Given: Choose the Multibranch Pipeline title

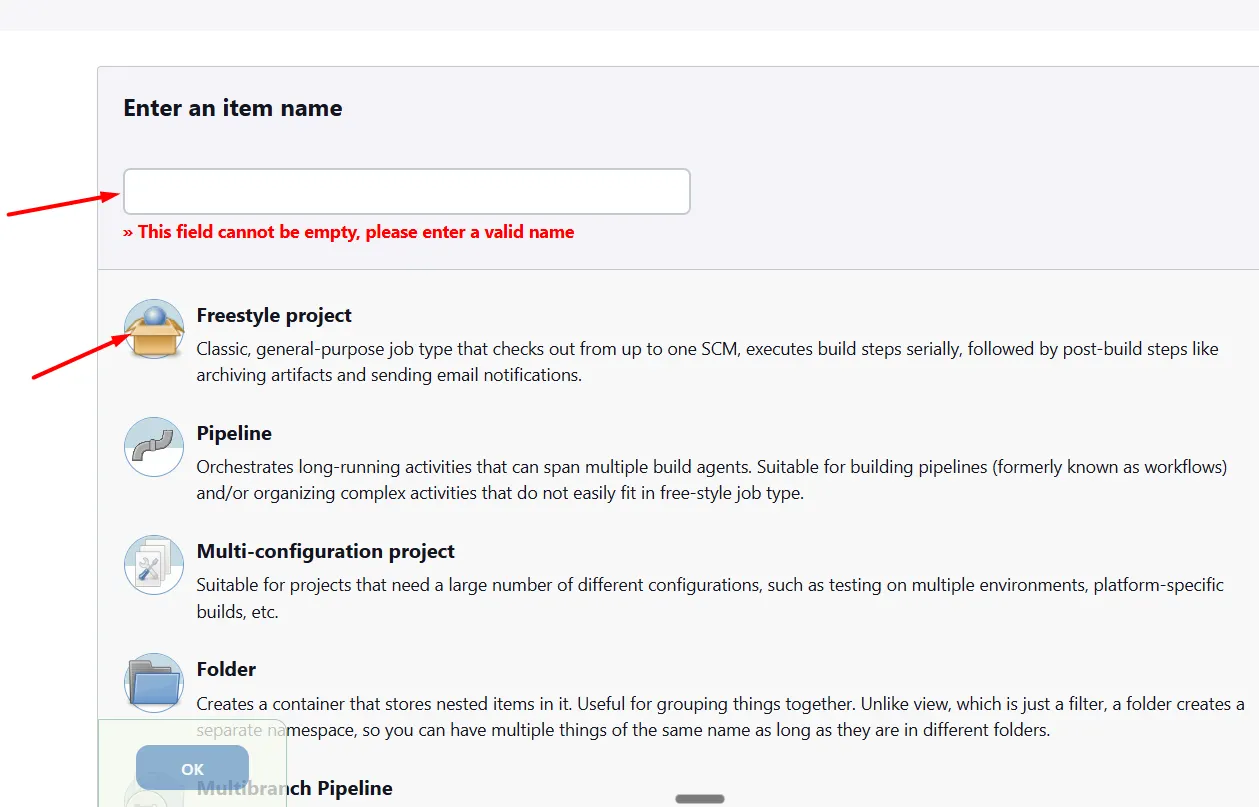Looking at the screenshot, I should coord(294,788).
